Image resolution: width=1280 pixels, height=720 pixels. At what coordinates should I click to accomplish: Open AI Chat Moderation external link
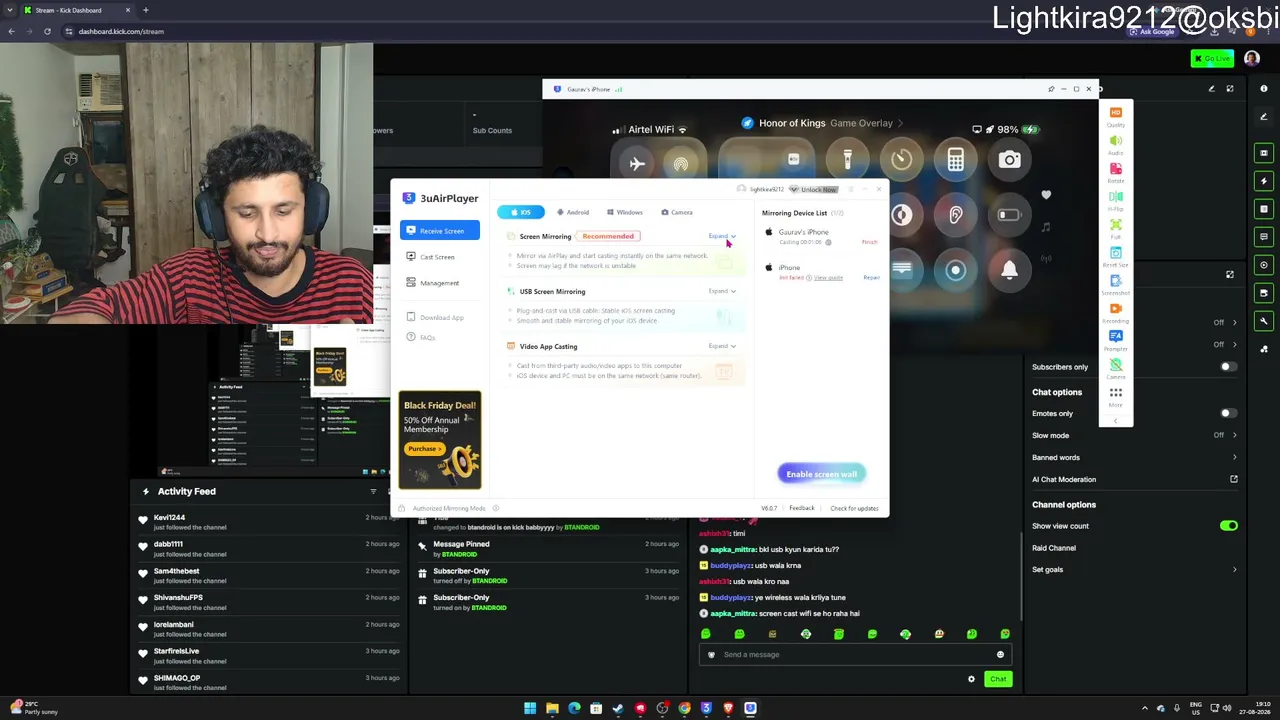tap(1234, 479)
